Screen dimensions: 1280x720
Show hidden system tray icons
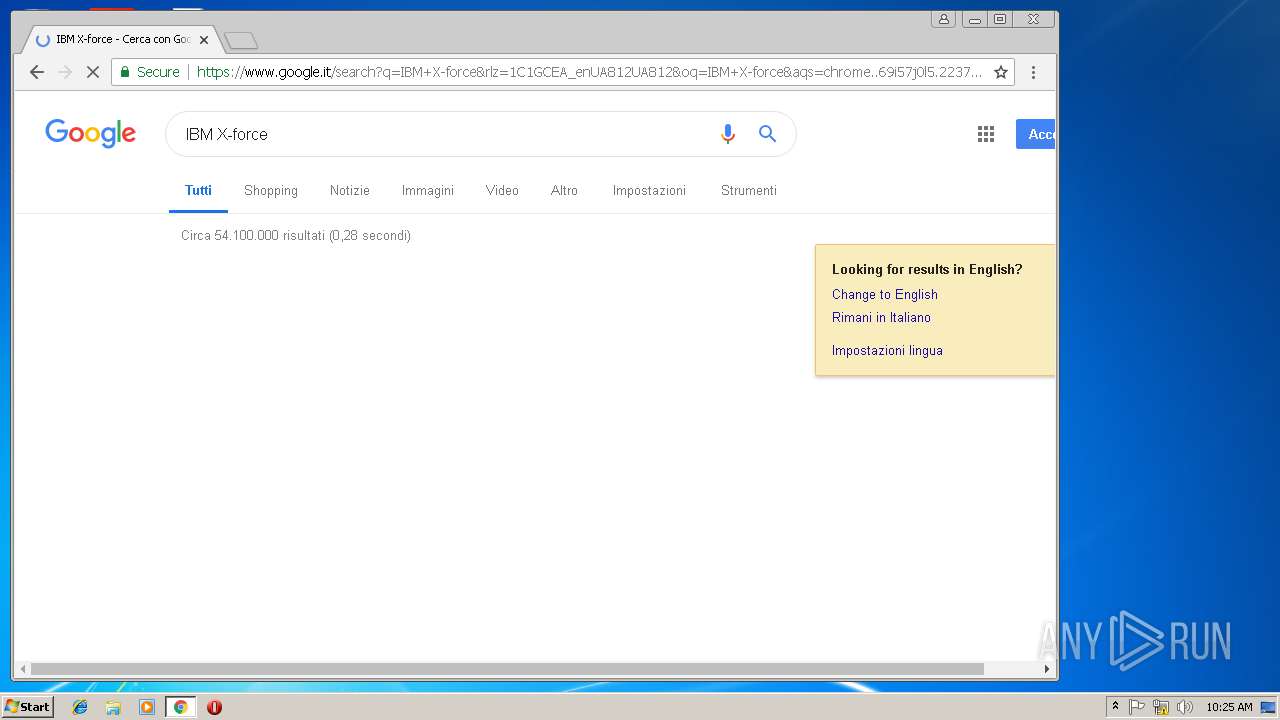[1115, 707]
